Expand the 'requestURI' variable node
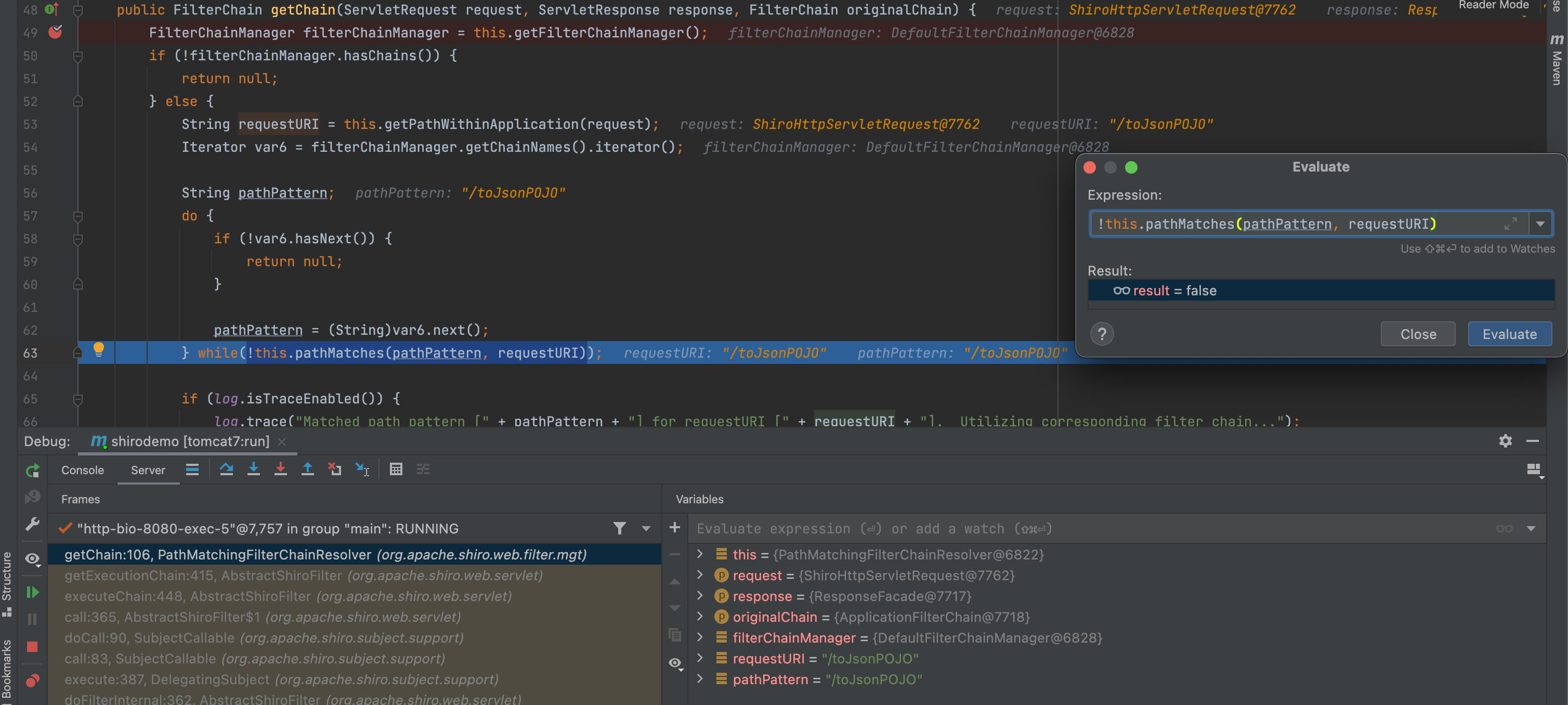Viewport: 1568px width, 705px height. pyautogui.click(x=700, y=658)
